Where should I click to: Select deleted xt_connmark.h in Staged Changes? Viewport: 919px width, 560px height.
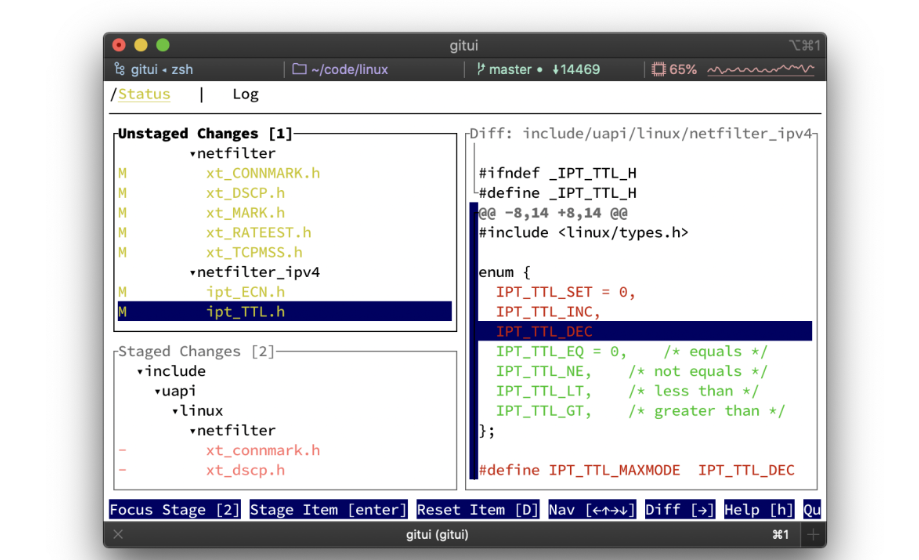[263, 450]
